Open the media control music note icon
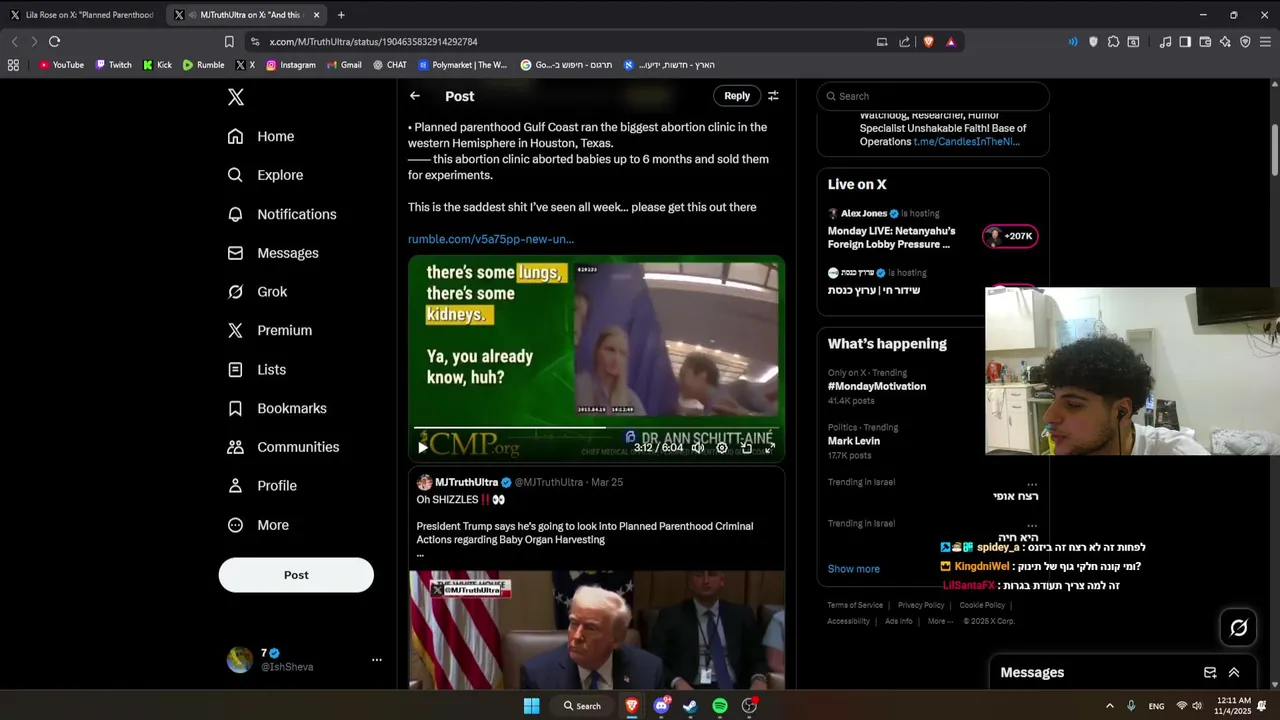The width and height of the screenshot is (1280, 720). point(1165,42)
